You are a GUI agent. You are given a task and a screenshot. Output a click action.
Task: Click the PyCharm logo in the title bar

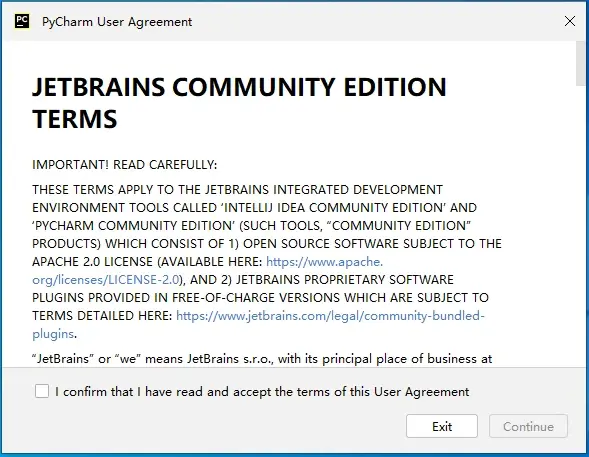pos(22,21)
